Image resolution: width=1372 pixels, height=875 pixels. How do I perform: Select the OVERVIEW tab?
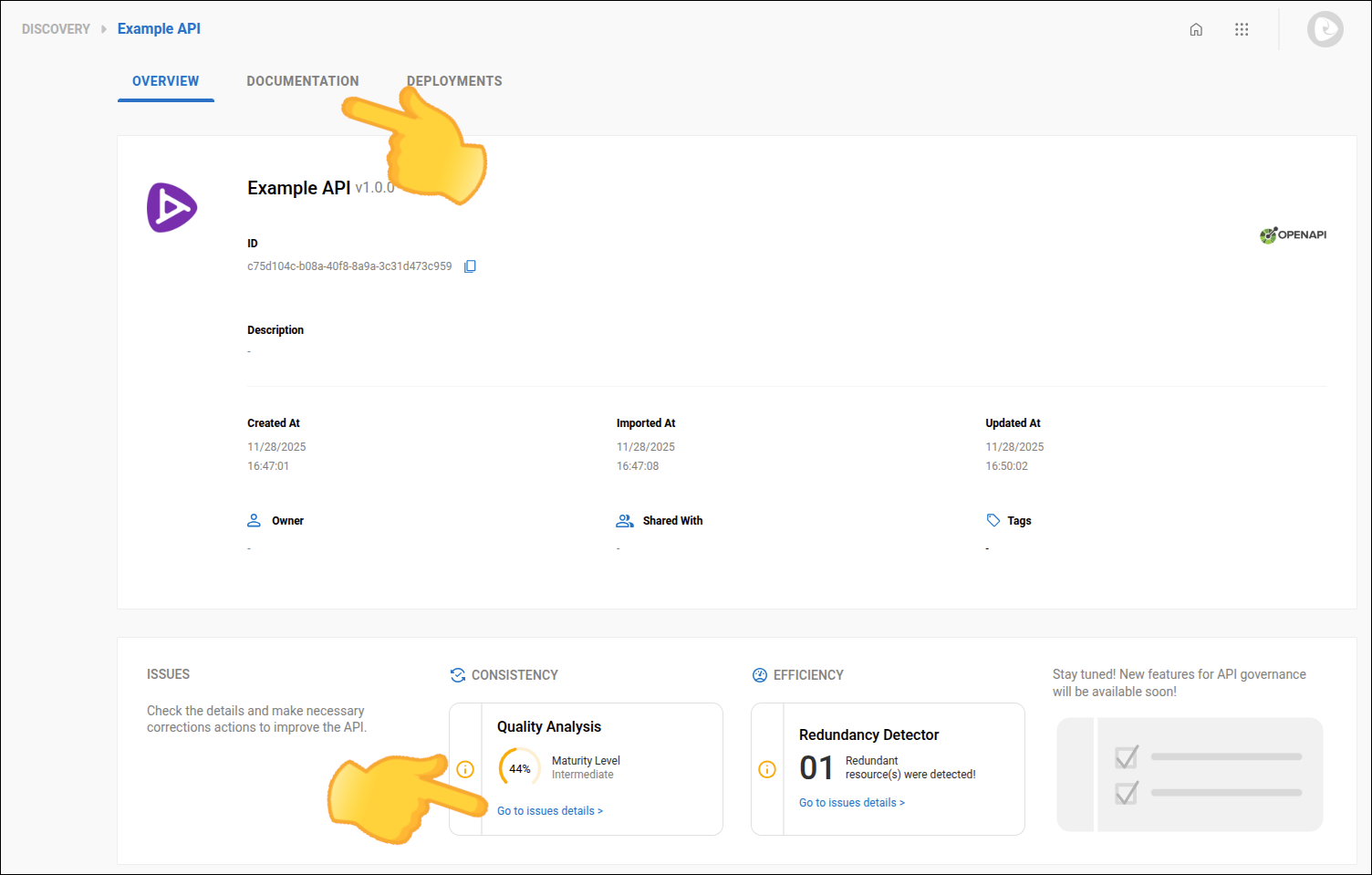165,80
